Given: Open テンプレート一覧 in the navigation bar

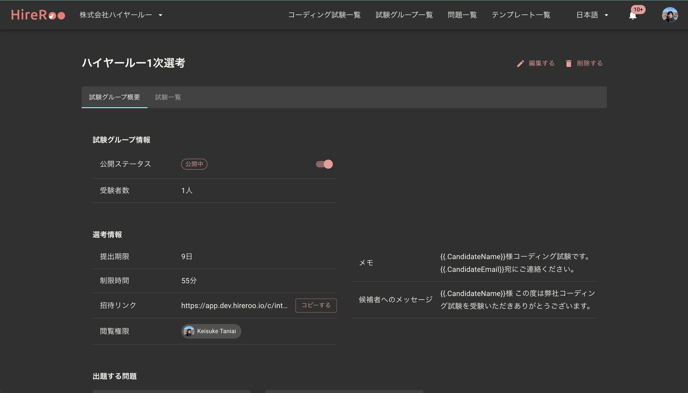Looking at the screenshot, I should coord(521,15).
